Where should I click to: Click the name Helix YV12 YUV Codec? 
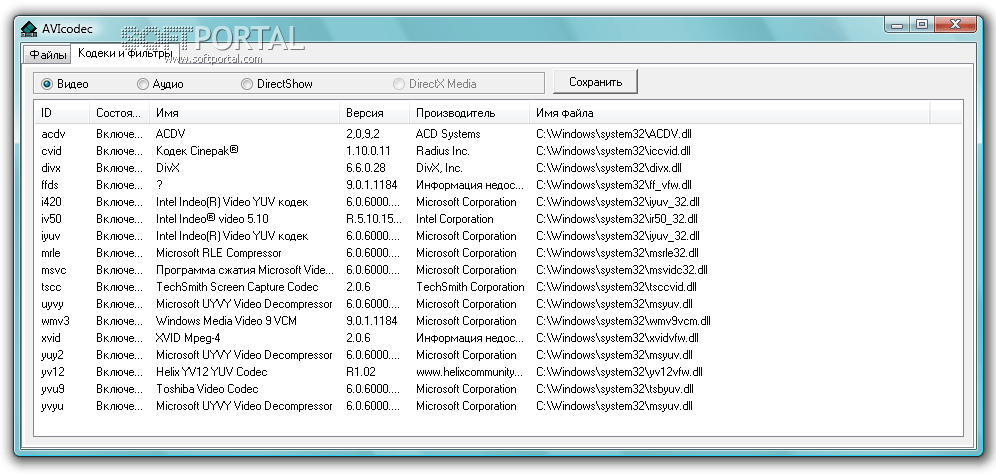coord(212,372)
